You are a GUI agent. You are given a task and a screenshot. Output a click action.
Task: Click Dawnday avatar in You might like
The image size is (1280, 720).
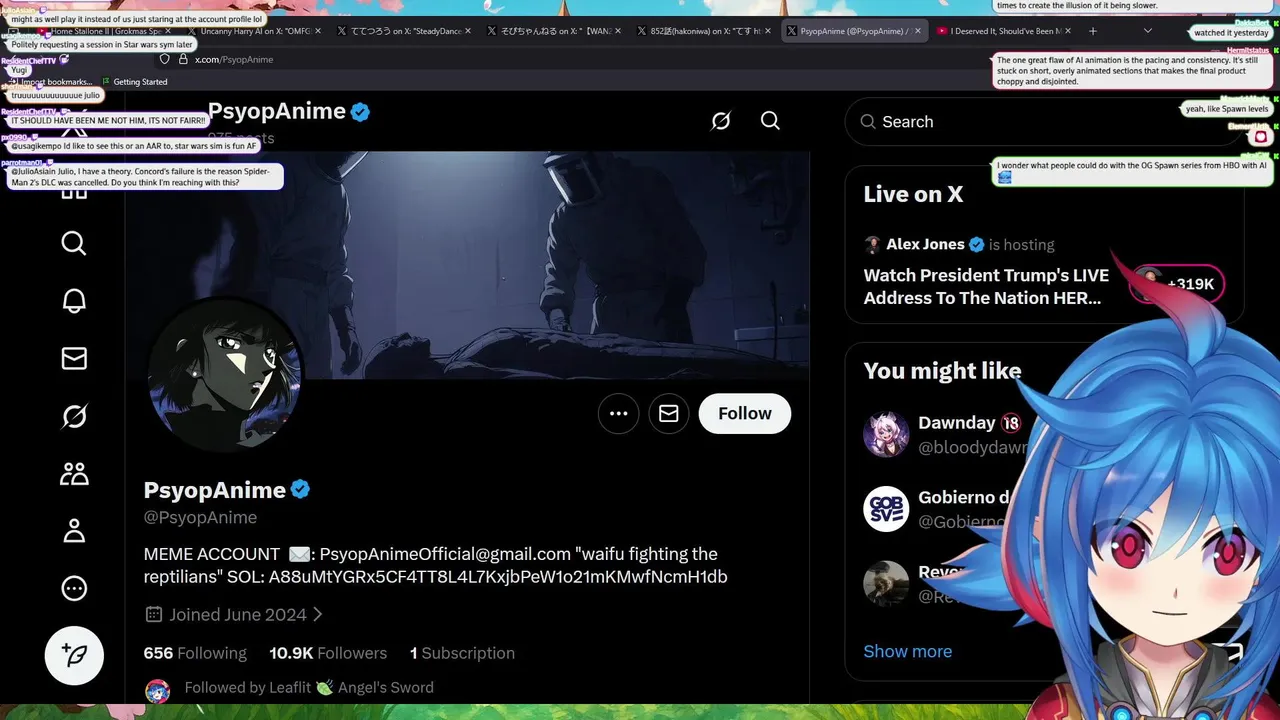point(886,434)
